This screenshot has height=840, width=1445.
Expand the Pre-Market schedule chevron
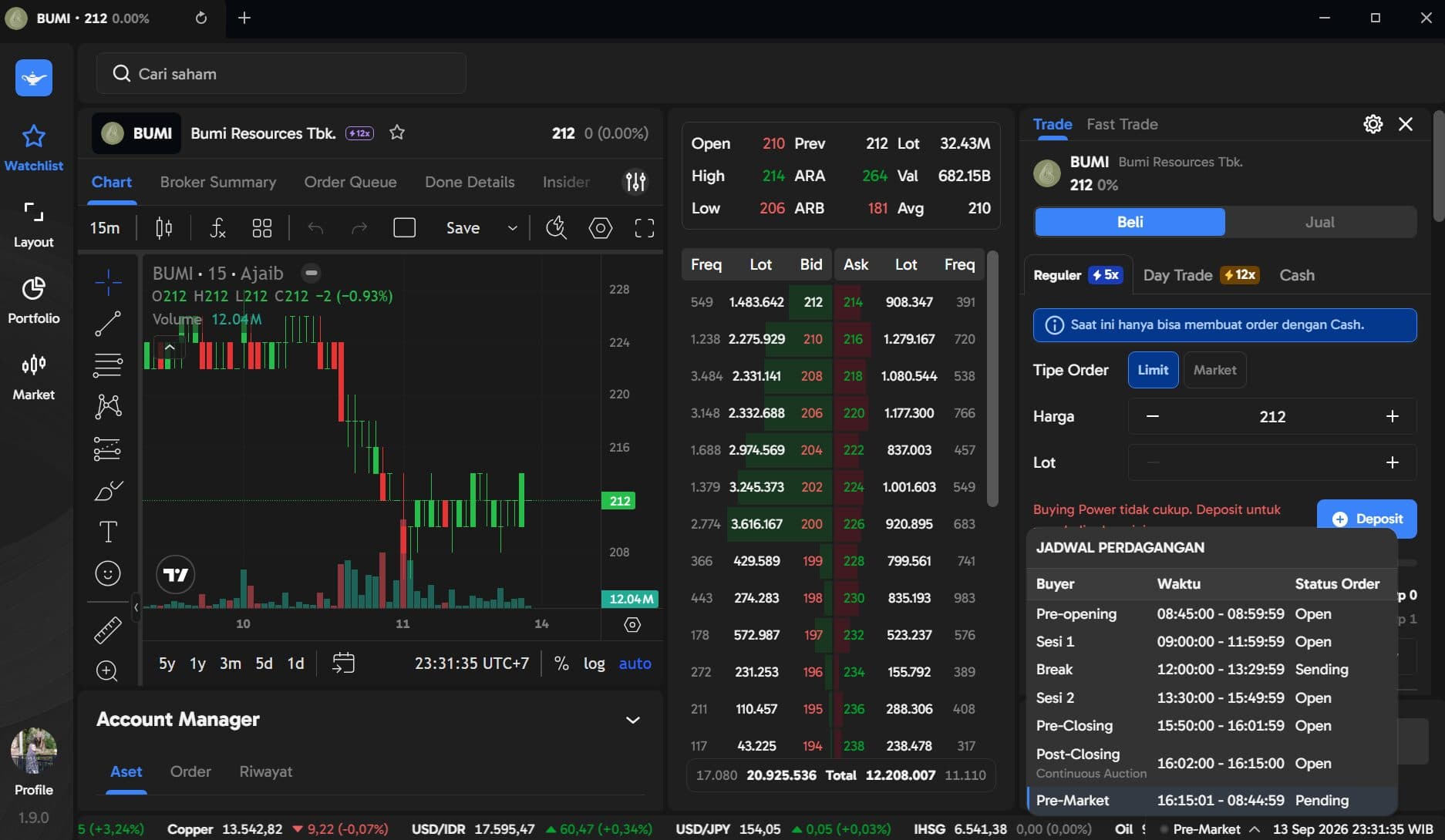click(1255, 829)
